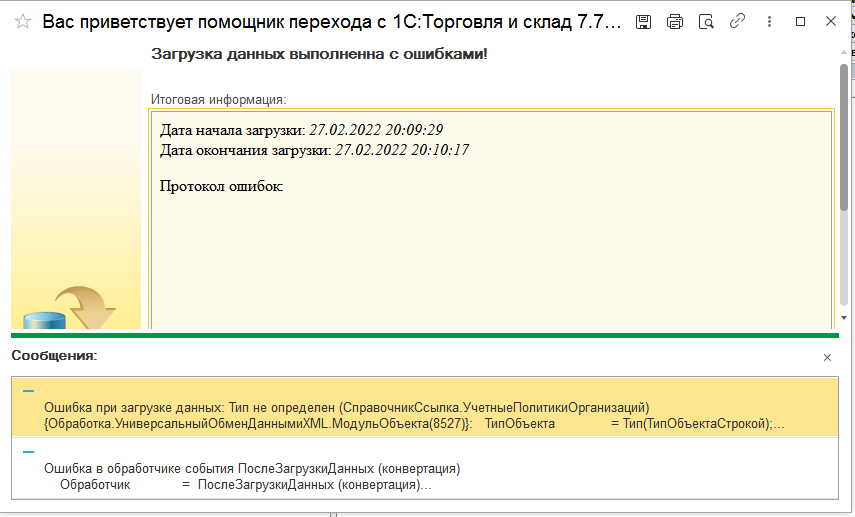Screen dimensions: 855x517
Task: Close the migration assistant window
Action: 831,21
